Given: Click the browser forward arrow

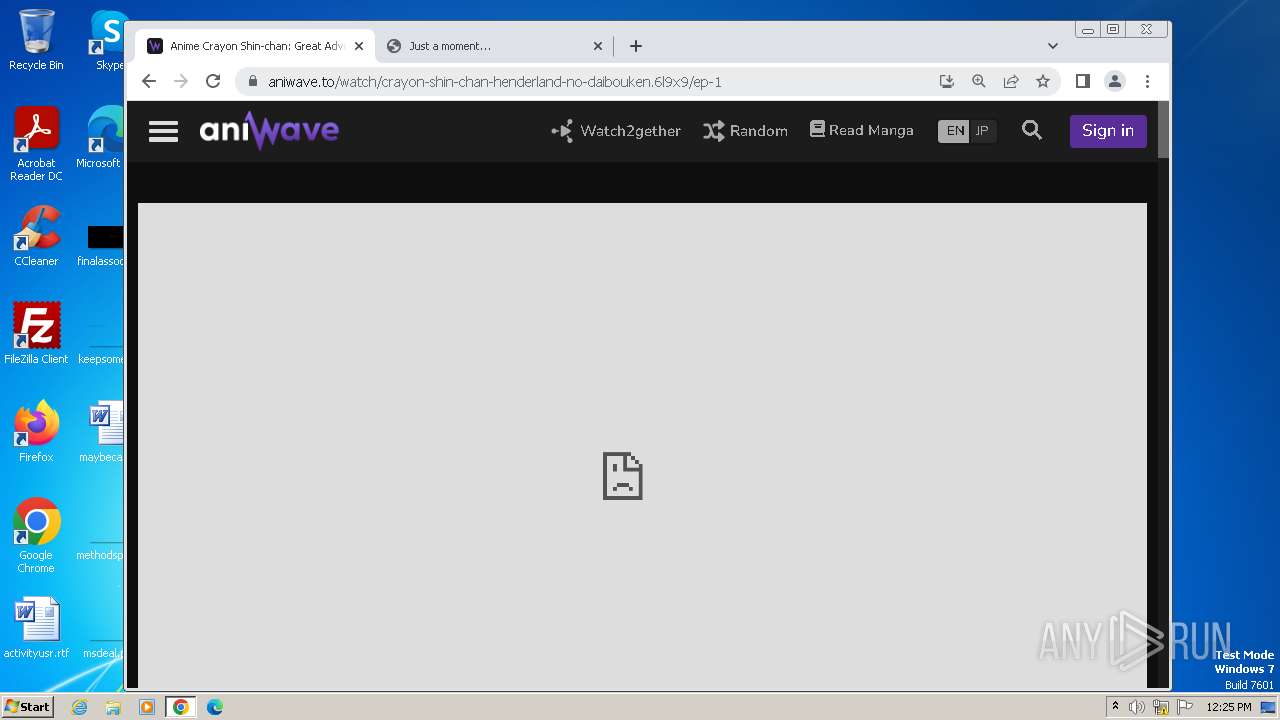Looking at the screenshot, I should click(181, 81).
